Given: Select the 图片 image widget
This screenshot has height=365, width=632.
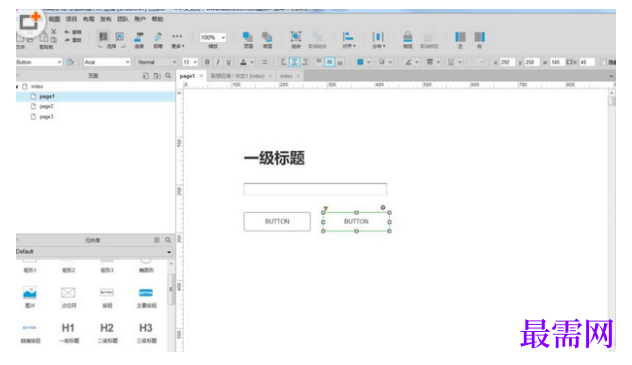Looking at the screenshot, I should [30, 297].
